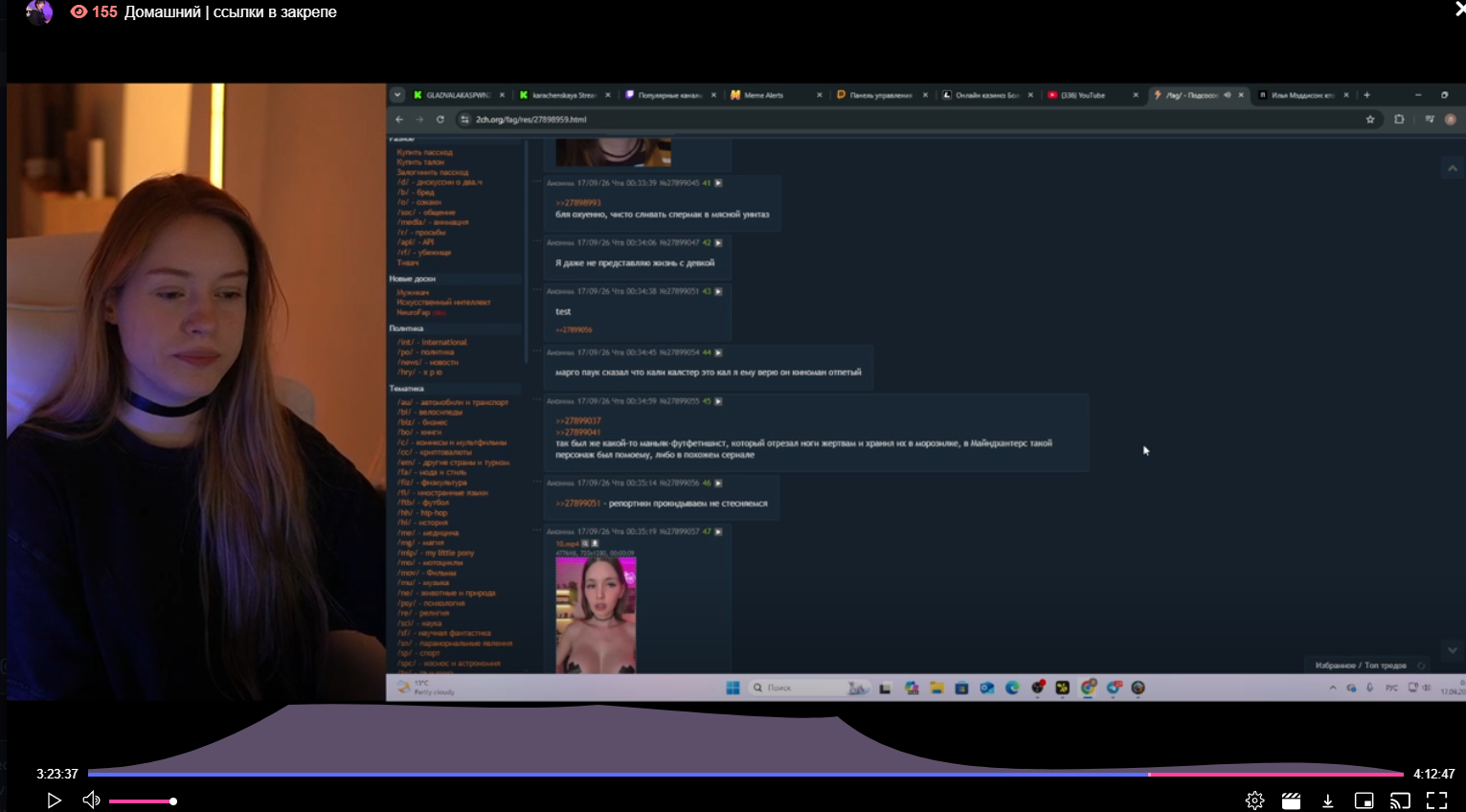Screen dimensions: 1466x812
Task: Open the streamer avatar at top-left
Action: click(x=38, y=12)
